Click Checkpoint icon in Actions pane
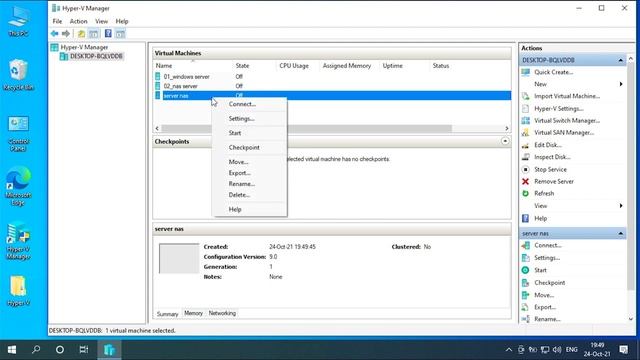The image size is (640, 360). (x=526, y=282)
